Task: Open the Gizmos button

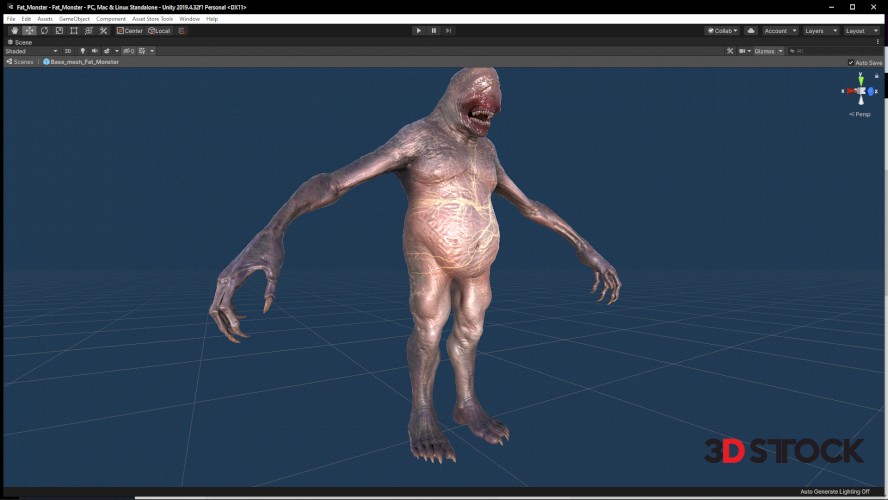Action: pos(764,51)
